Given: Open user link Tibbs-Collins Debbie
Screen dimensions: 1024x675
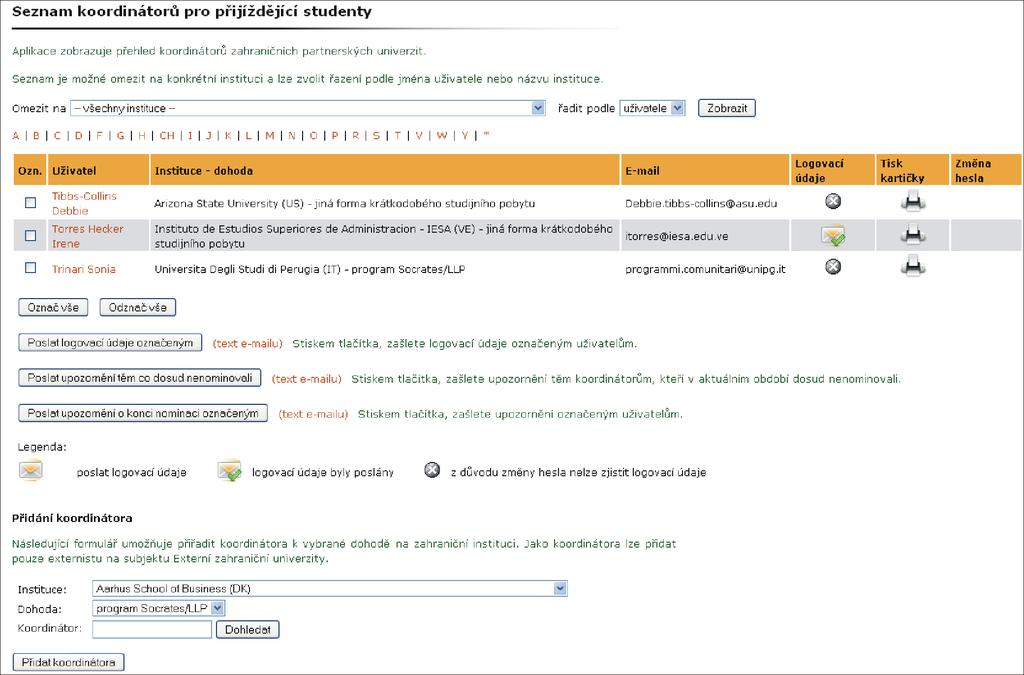Looking at the screenshot, I should [84, 203].
